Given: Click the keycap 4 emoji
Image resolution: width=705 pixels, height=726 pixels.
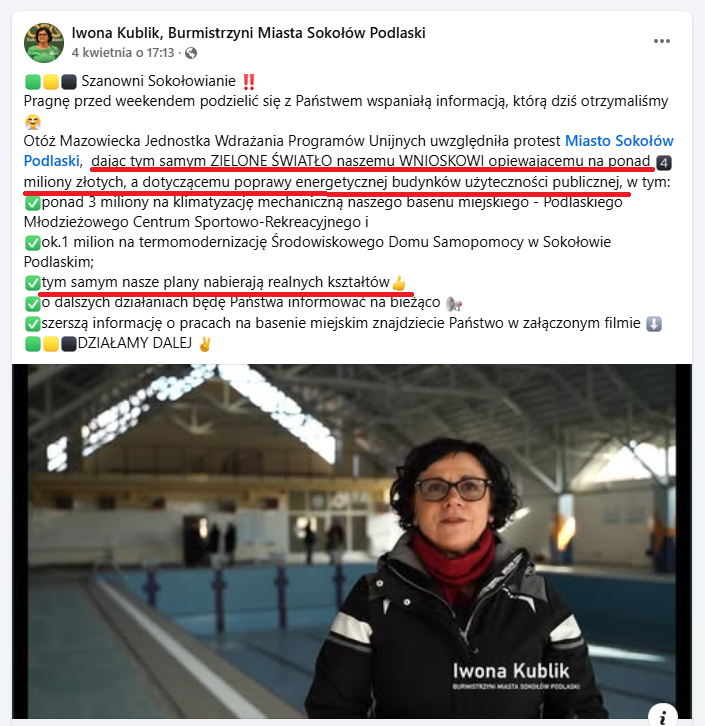Looking at the screenshot, I should click(x=664, y=163).
